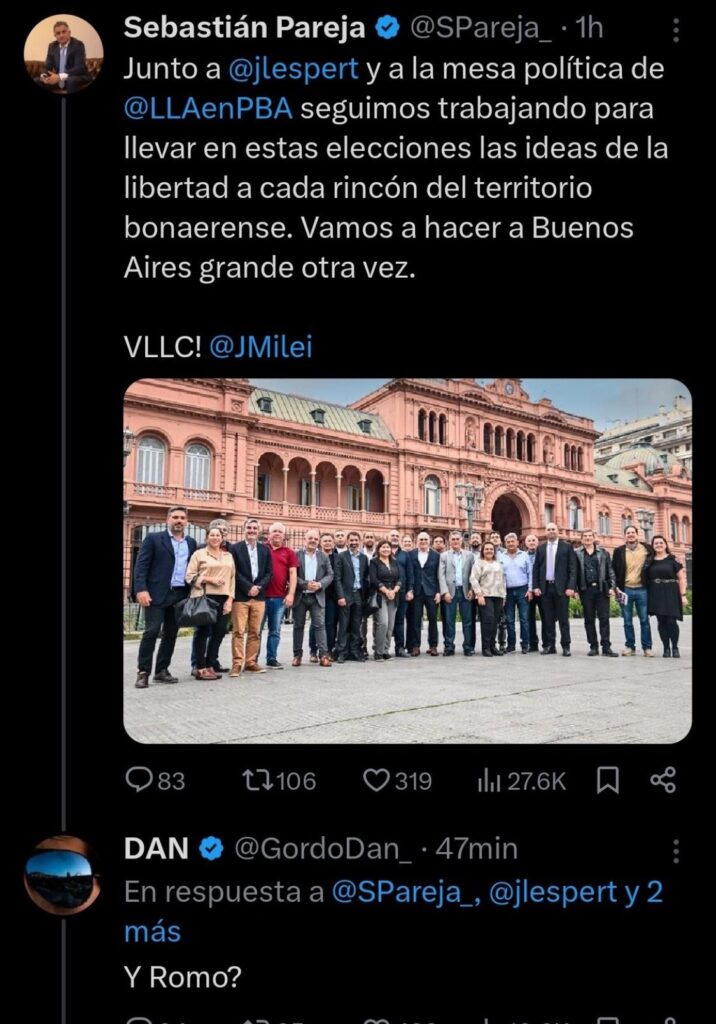716x1024 pixels.
Task: Open DAN's profile avatar
Action: coord(63,875)
